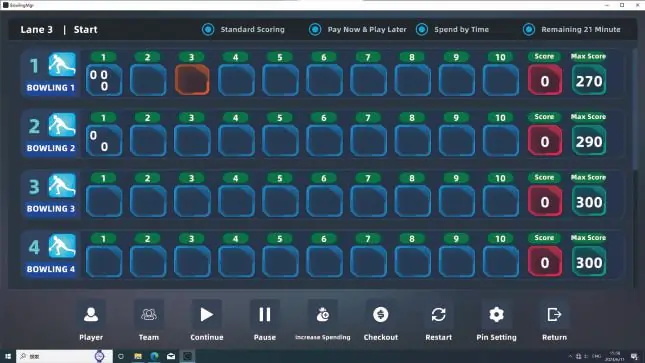Click Bowling 3 Max Score 300 box
The height and width of the screenshot is (363, 645).
pos(589,201)
